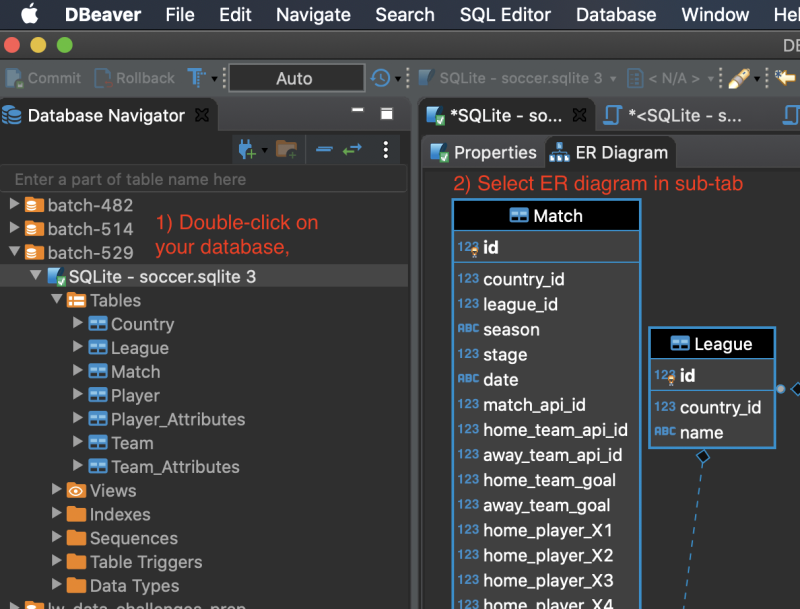
Task: Open the transaction mode Auto dropdown
Action: 296,78
